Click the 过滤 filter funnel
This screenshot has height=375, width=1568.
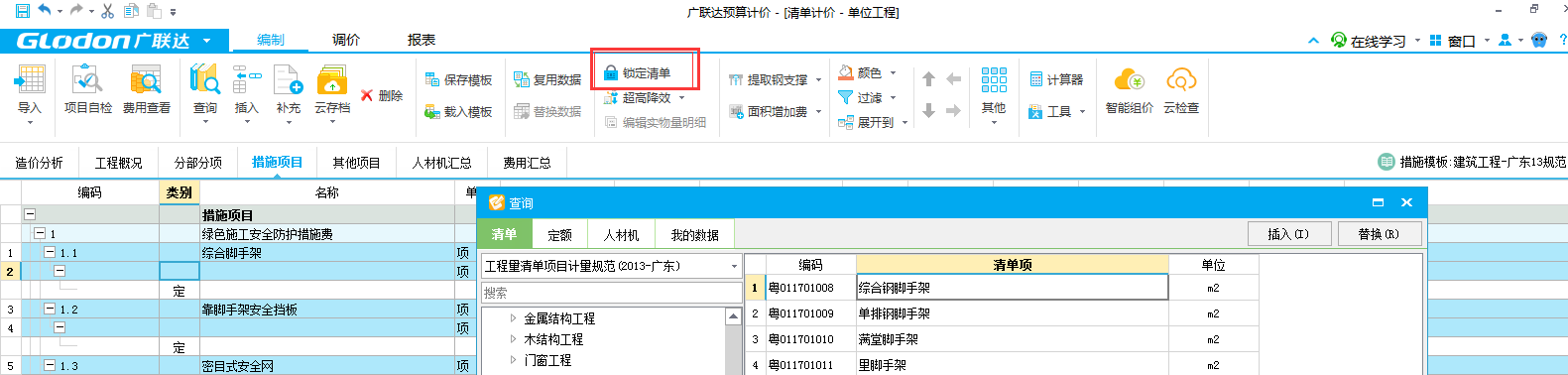pyautogui.click(x=861, y=98)
